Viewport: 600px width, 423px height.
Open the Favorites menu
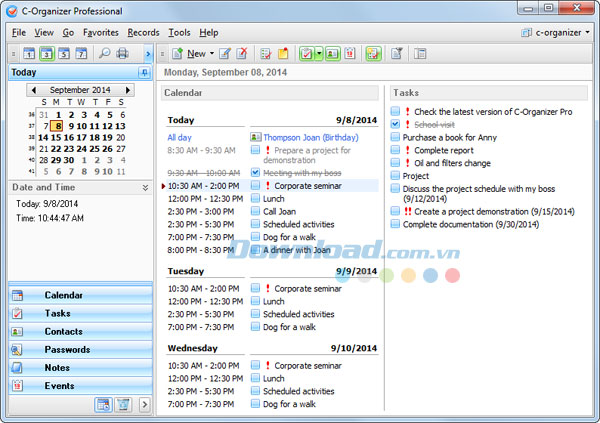[100, 32]
